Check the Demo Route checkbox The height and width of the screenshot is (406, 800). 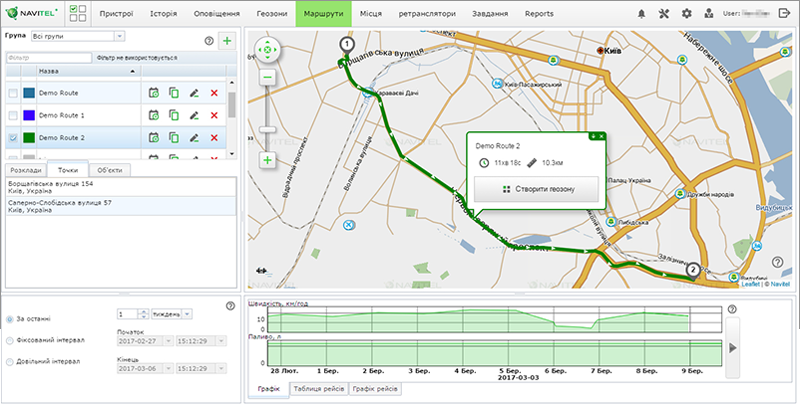coord(13,93)
